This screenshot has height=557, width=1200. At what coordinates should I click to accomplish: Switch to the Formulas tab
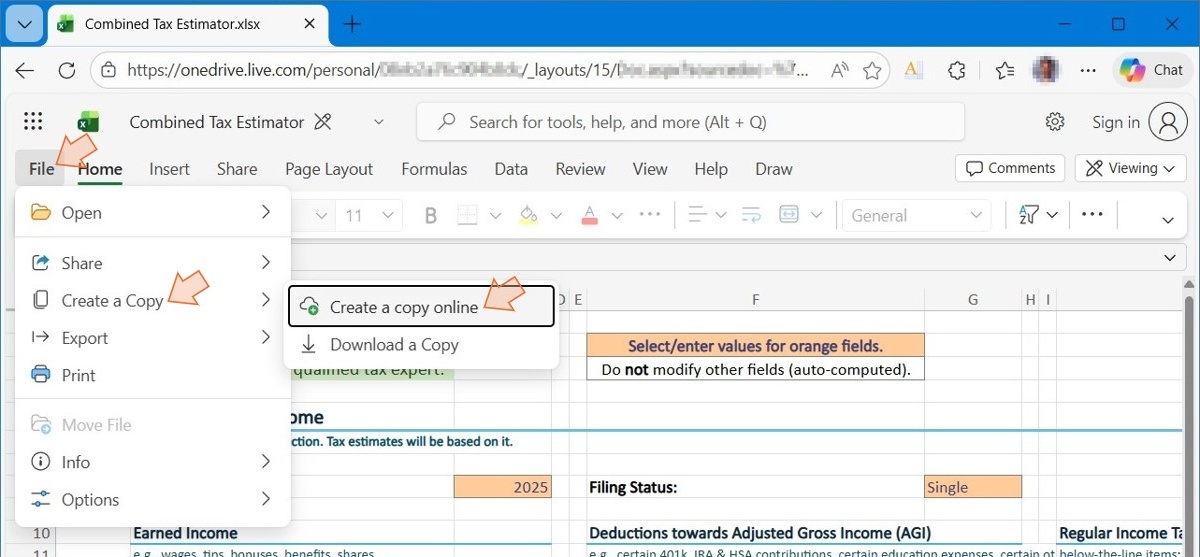(x=434, y=169)
